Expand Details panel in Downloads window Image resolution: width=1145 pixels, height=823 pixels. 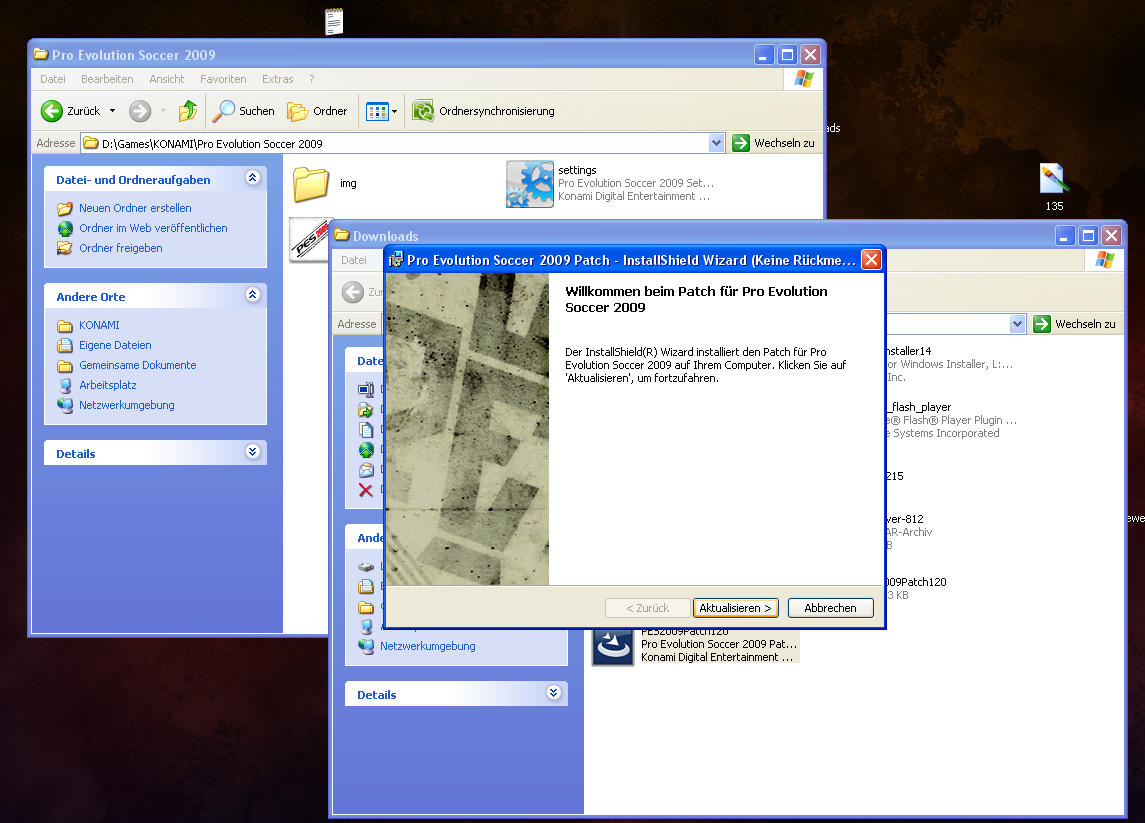554,692
